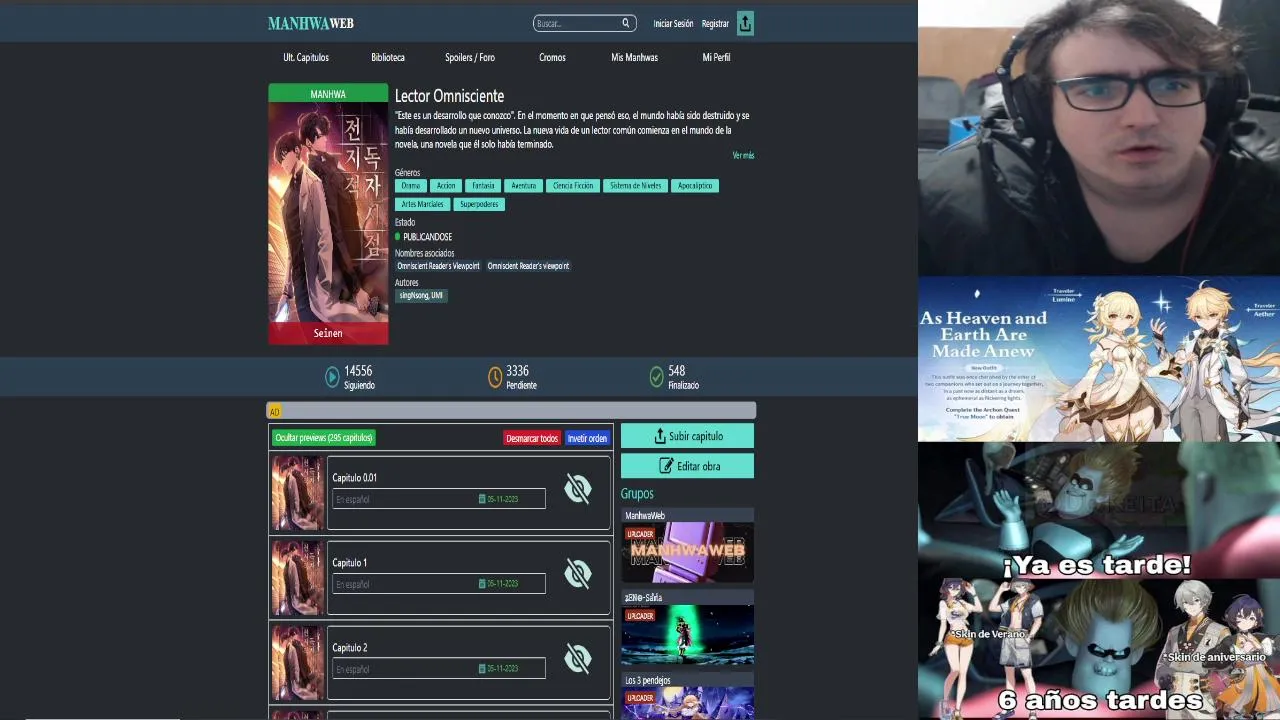Click the Capítulo 1 title text

(x=349, y=563)
